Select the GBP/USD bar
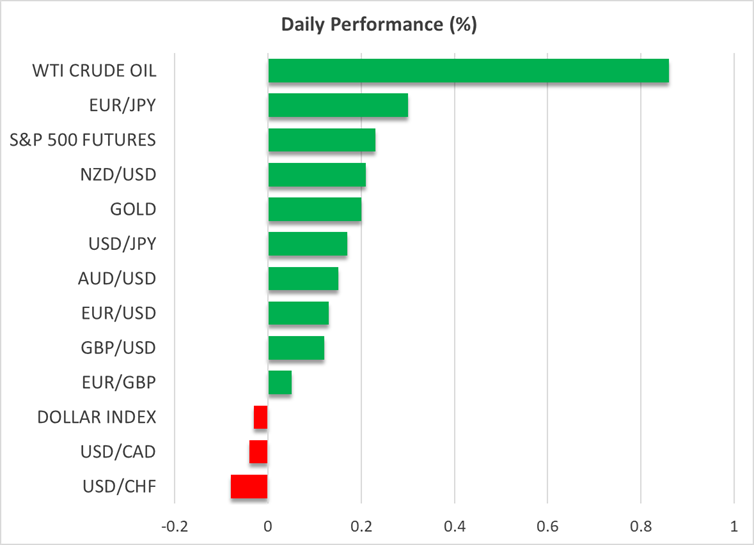 pos(296,348)
